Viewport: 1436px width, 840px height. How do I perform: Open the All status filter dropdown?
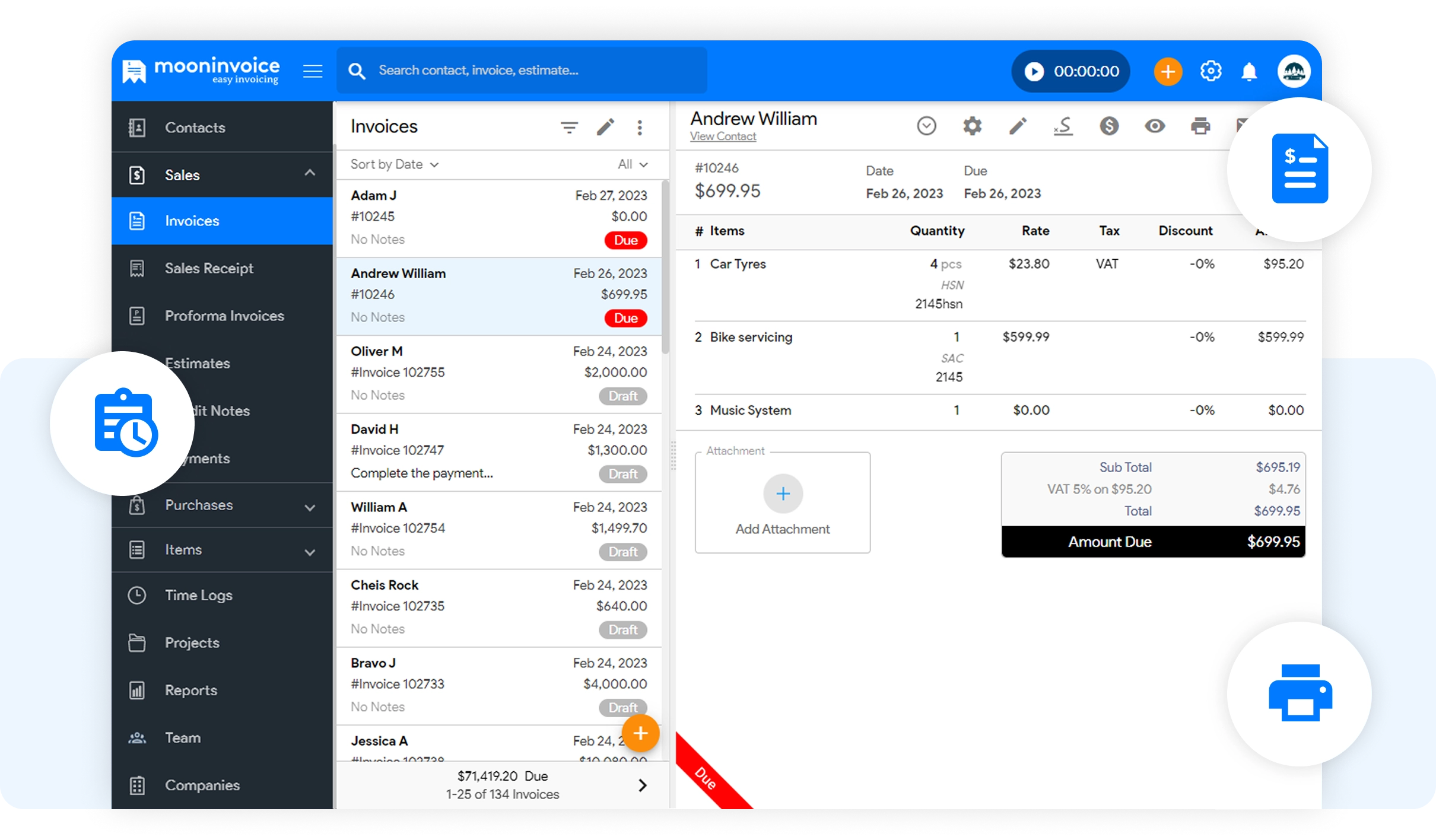633,164
